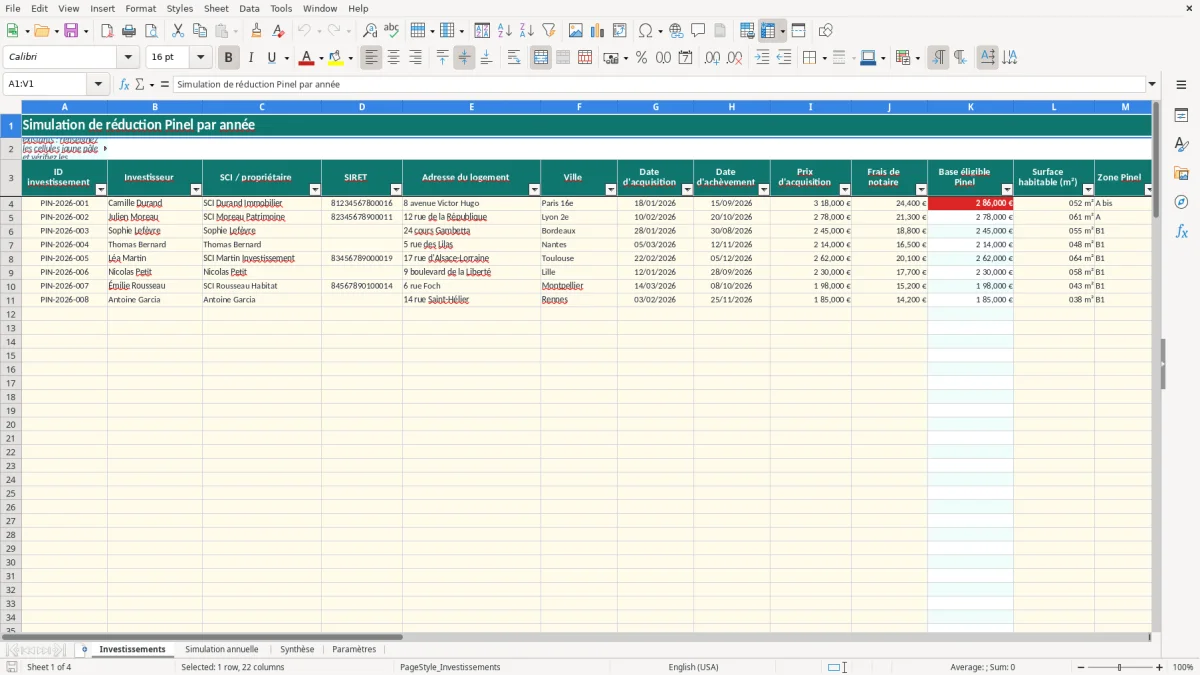This screenshot has width=1200, height=675.
Task: Insert a hyperlink
Action: pos(676,31)
